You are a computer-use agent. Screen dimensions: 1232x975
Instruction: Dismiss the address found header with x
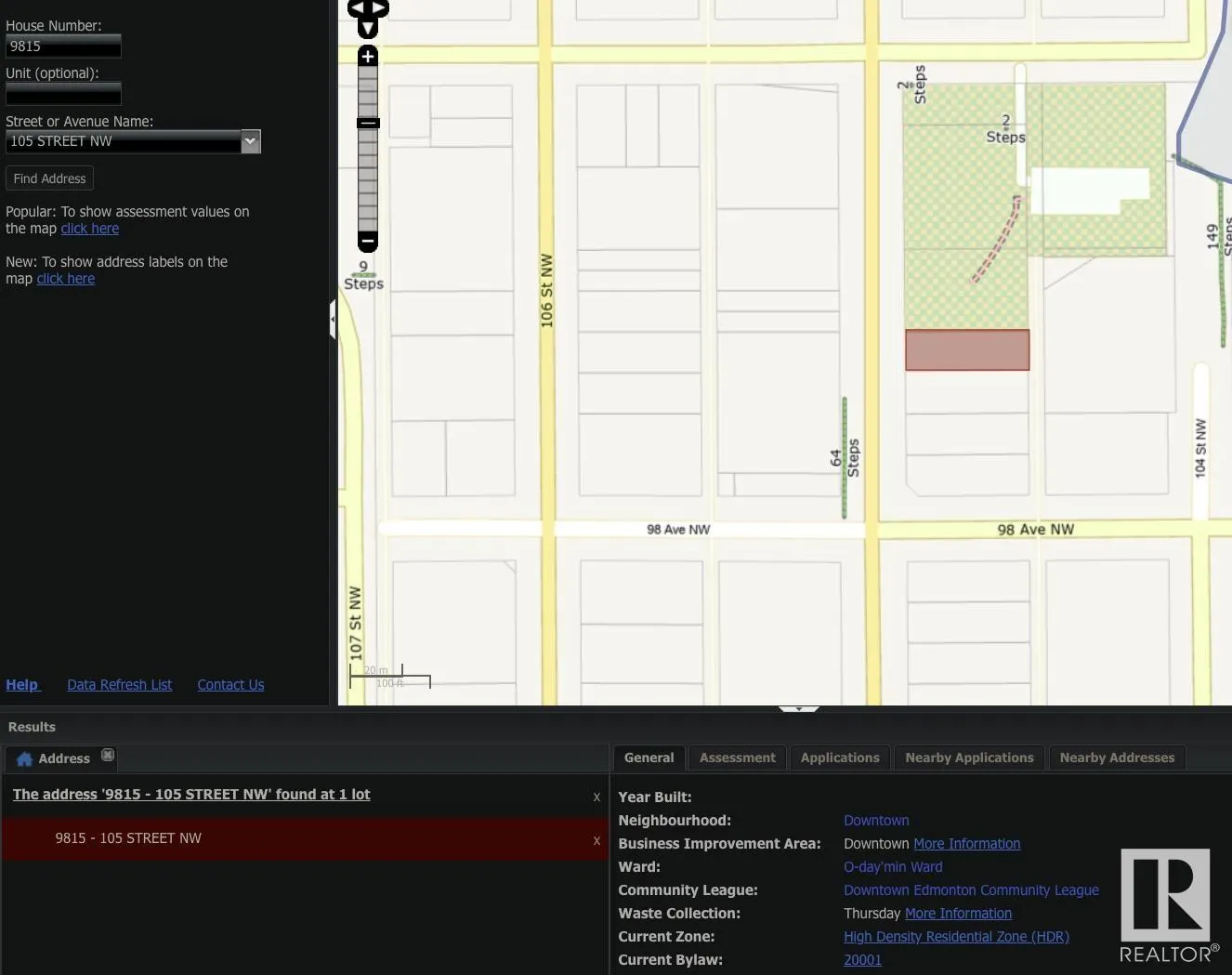596,797
